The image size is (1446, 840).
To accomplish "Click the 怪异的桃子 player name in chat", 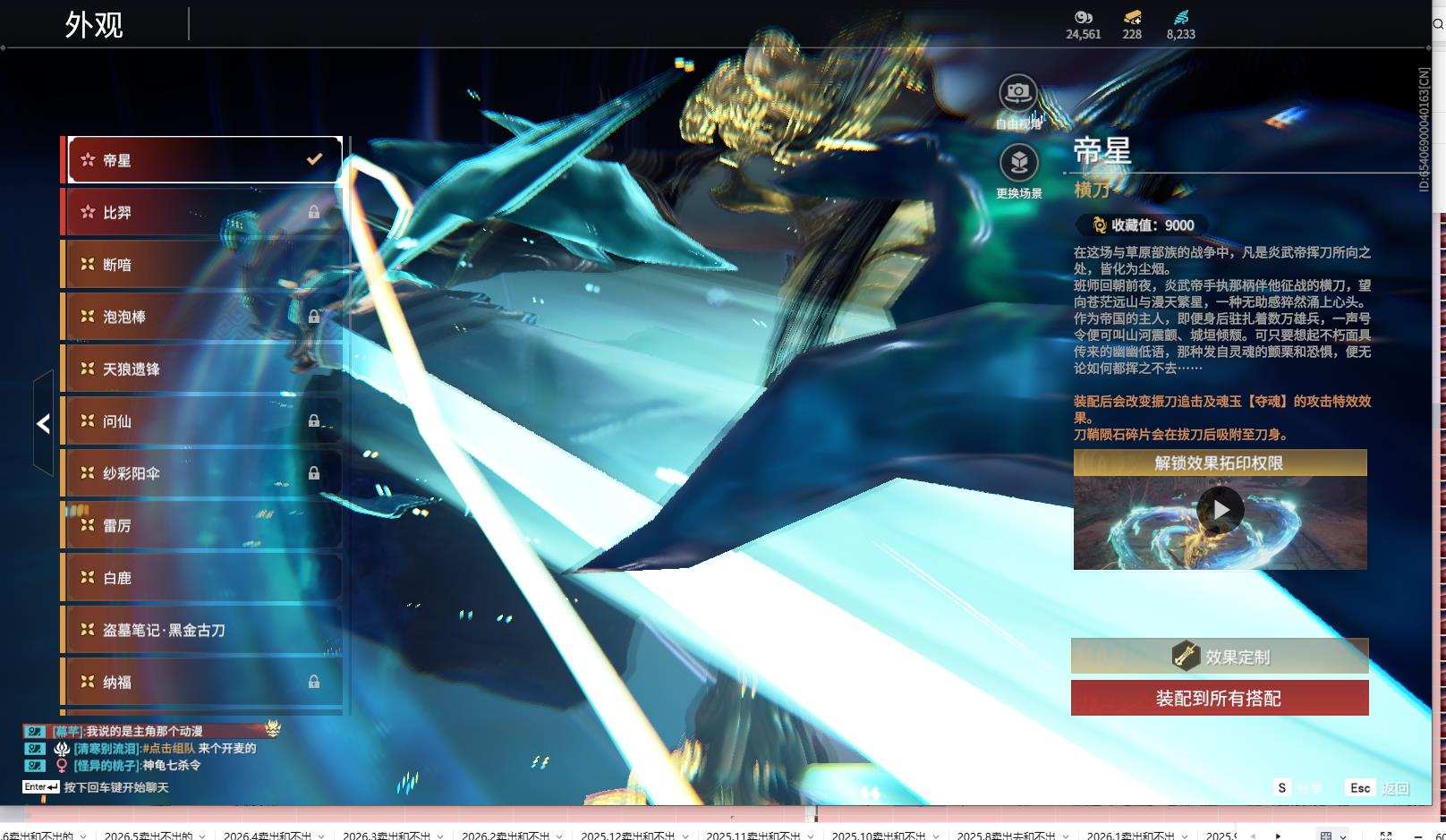I will [x=106, y=765].
